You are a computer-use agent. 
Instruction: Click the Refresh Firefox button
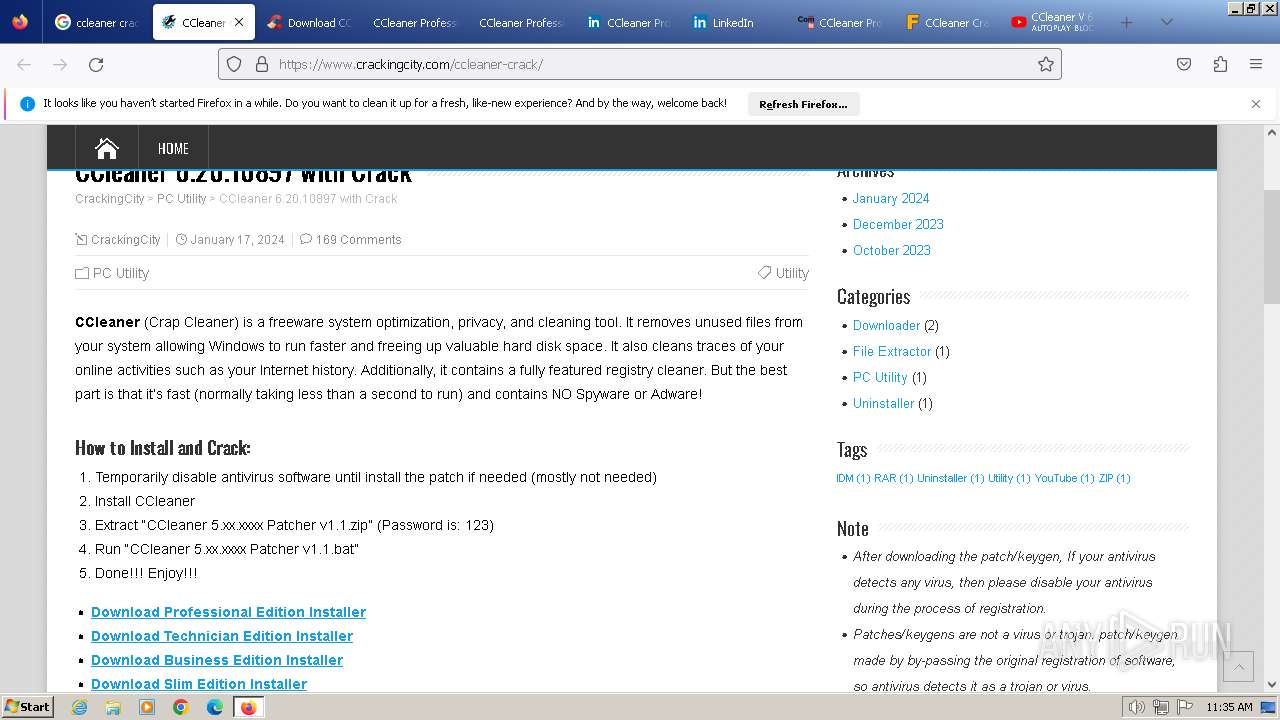point(803,104)
